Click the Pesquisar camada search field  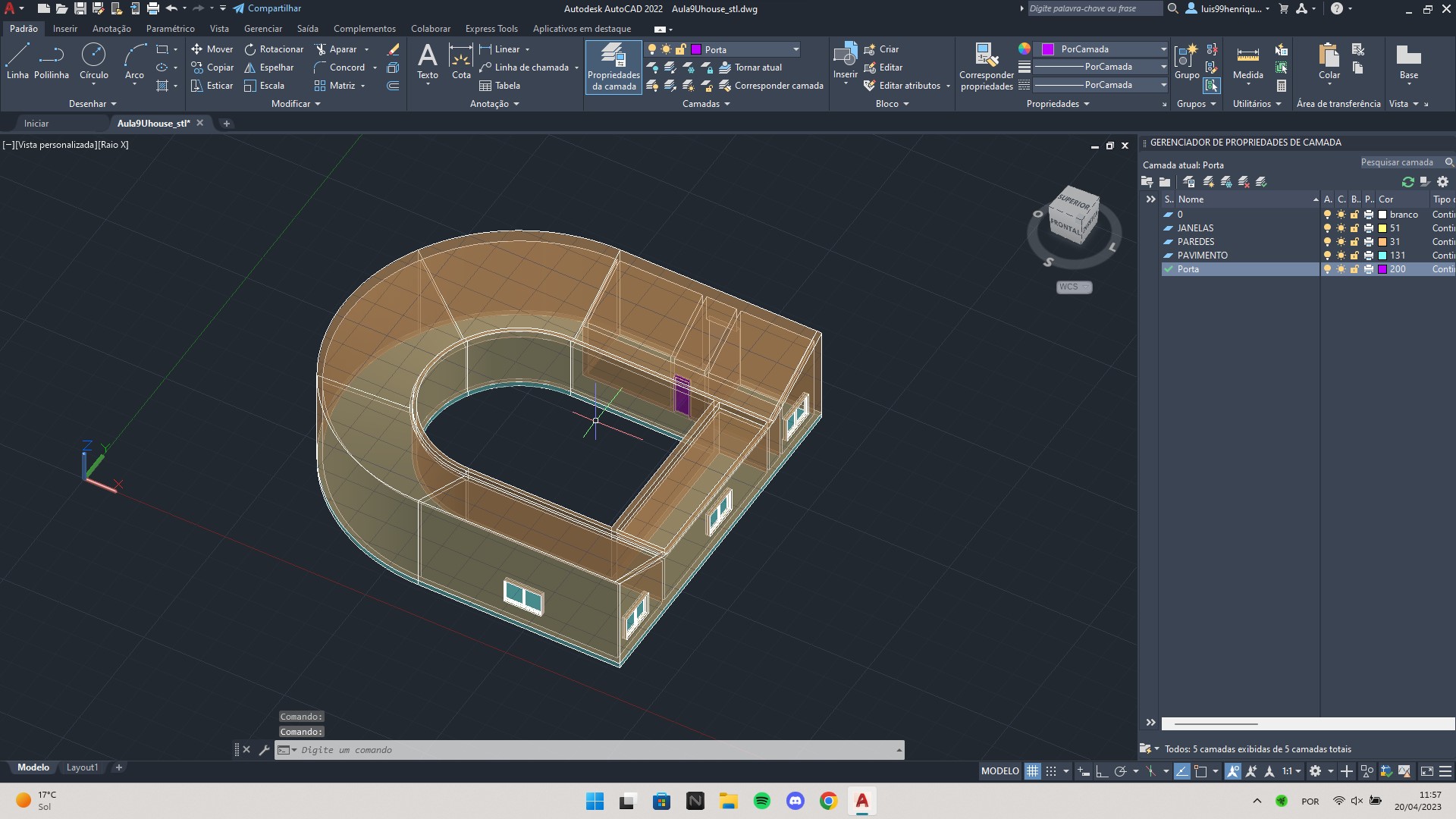click(x=1401, y=162)
